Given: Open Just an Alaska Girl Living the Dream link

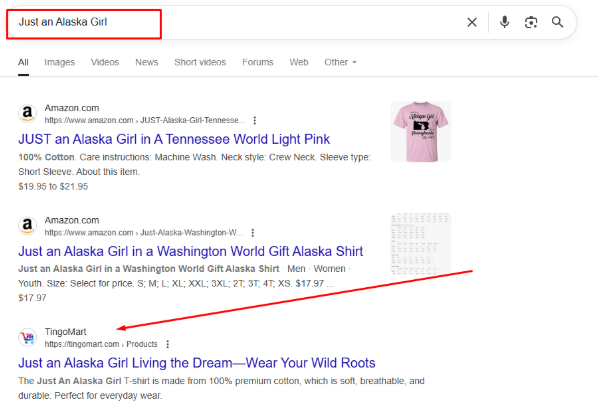Looking at the screenshot, I should click(x=197, y=363).
